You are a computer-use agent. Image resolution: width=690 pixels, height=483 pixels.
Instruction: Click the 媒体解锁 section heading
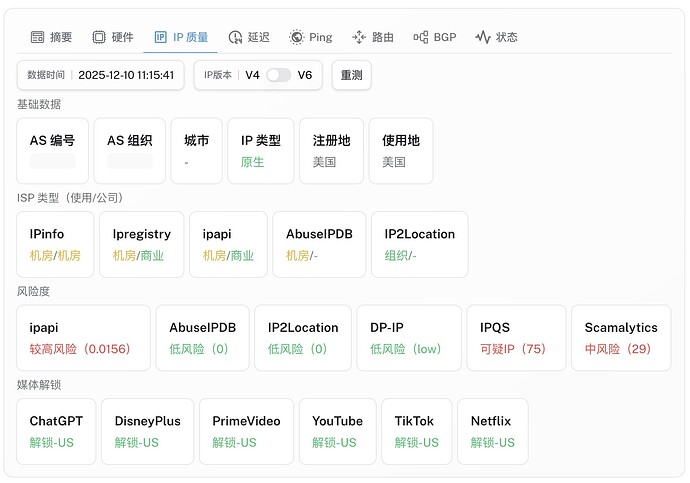[39, 385]
